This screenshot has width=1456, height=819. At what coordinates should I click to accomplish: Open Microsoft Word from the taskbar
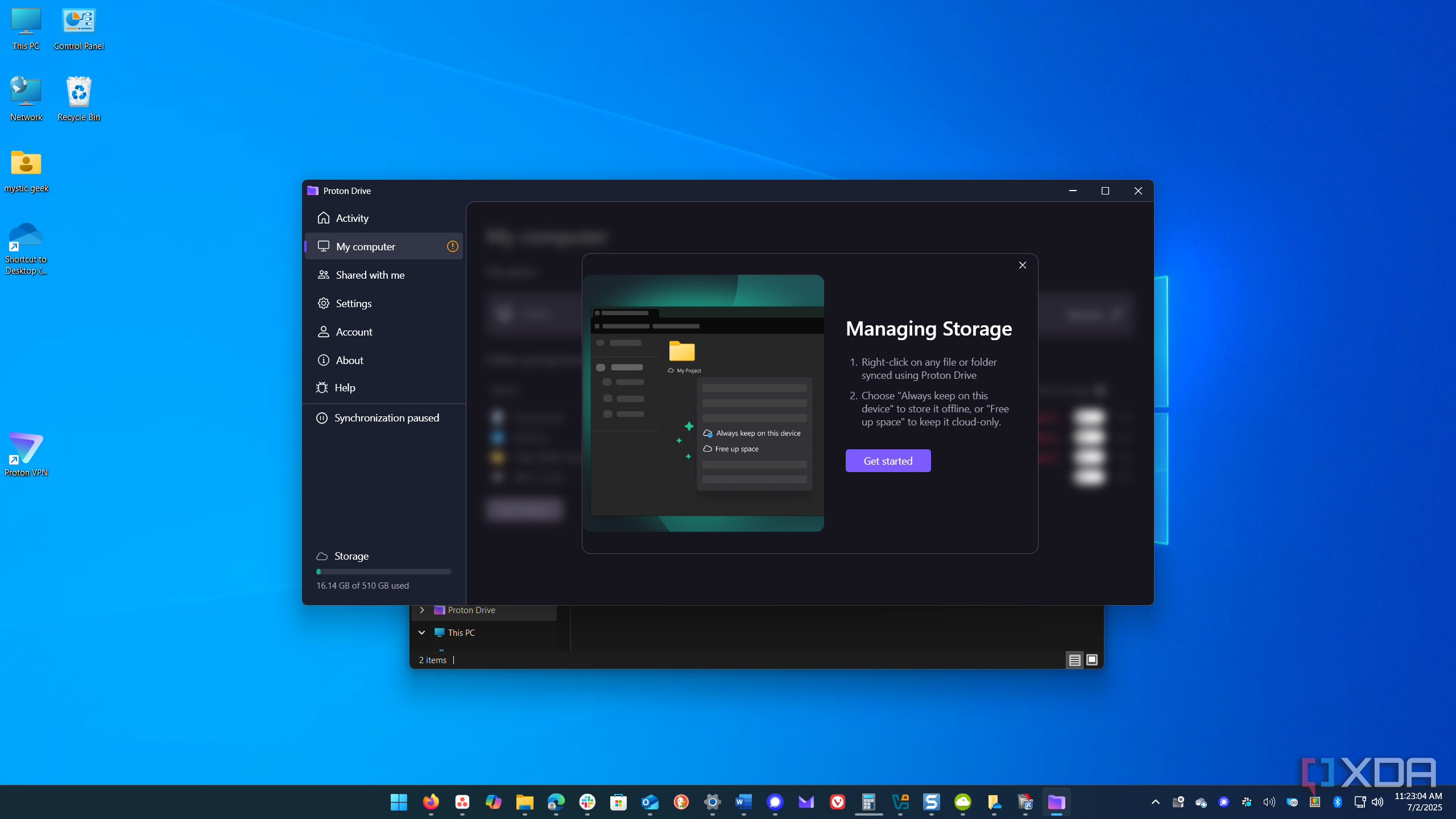[x=743, y=802]
